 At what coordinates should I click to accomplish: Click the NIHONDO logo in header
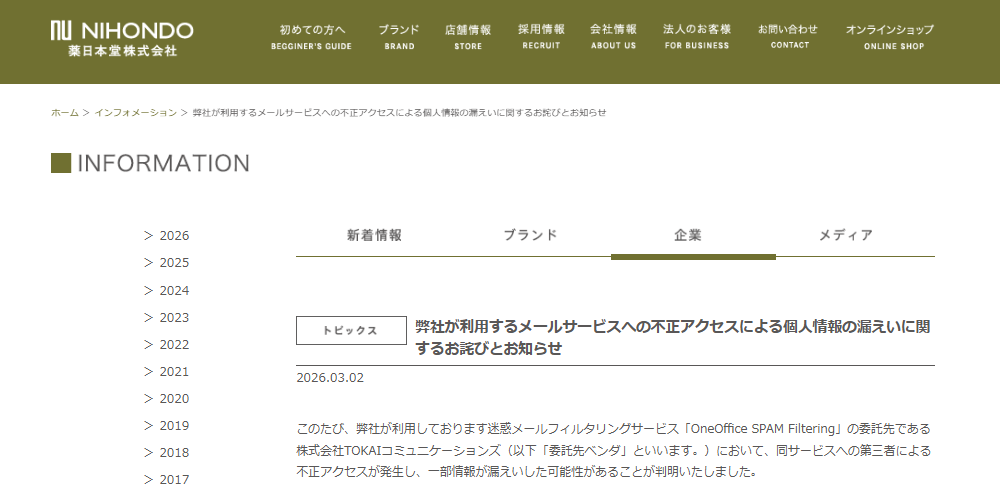coord(121,38)
